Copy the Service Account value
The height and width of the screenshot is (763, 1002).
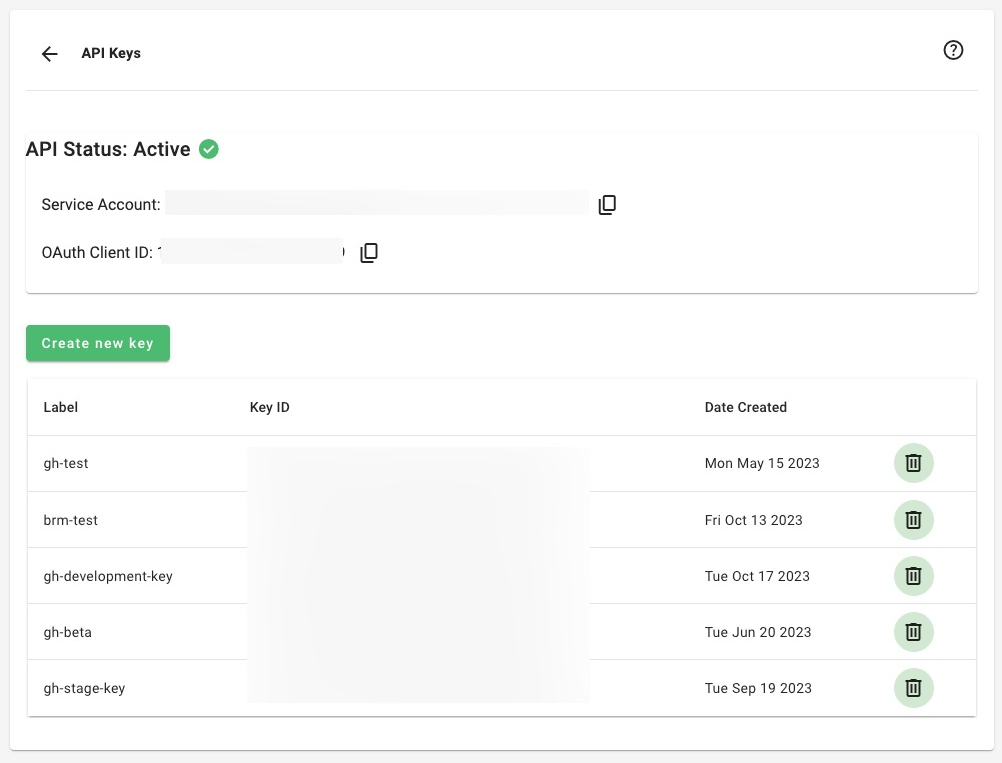[607, 204]
